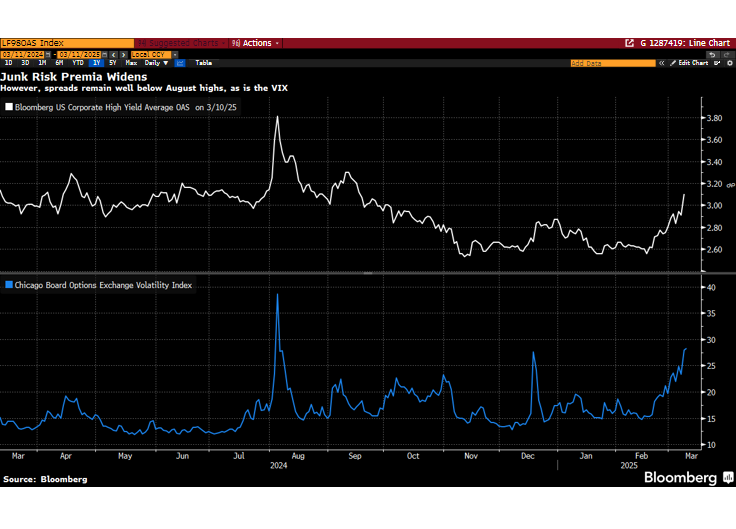Screen dimensions: 736x529
Task: Select the YTD time range
Action: click(77, 63)
